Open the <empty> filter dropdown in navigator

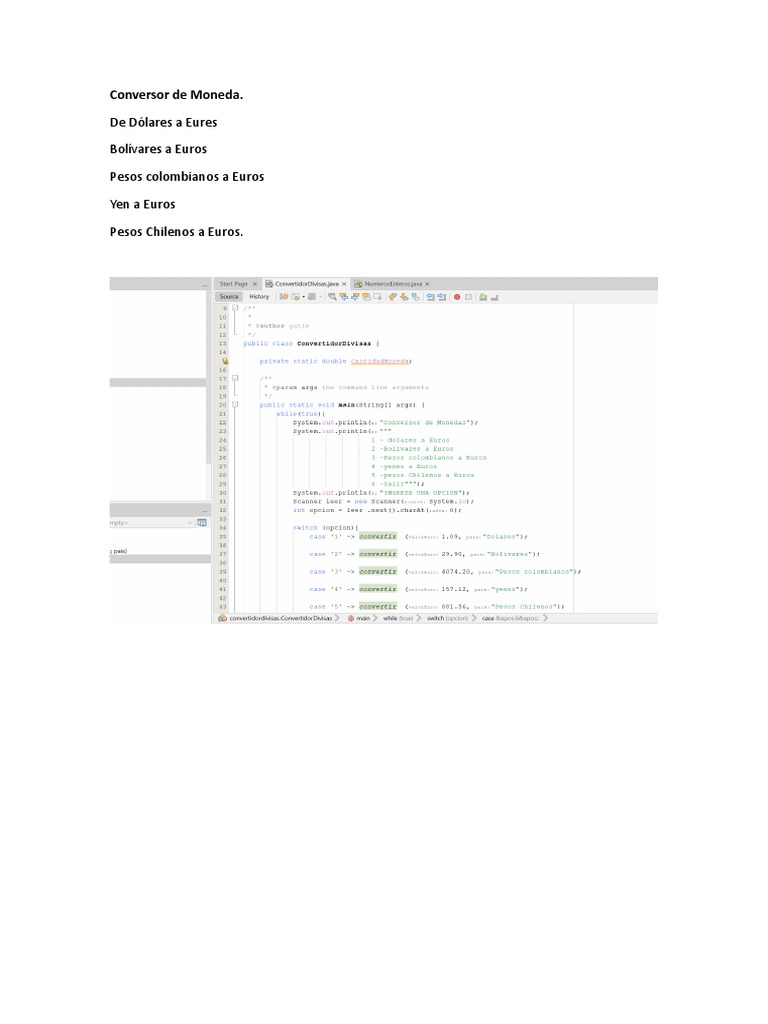[152, 522]
